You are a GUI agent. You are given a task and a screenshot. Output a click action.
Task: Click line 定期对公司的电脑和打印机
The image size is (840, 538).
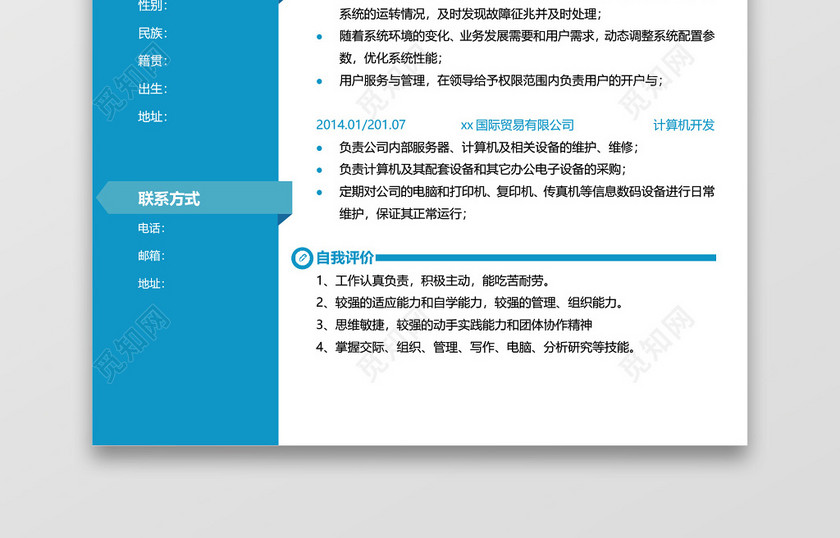pyautogui.click(x=527, y=192)
